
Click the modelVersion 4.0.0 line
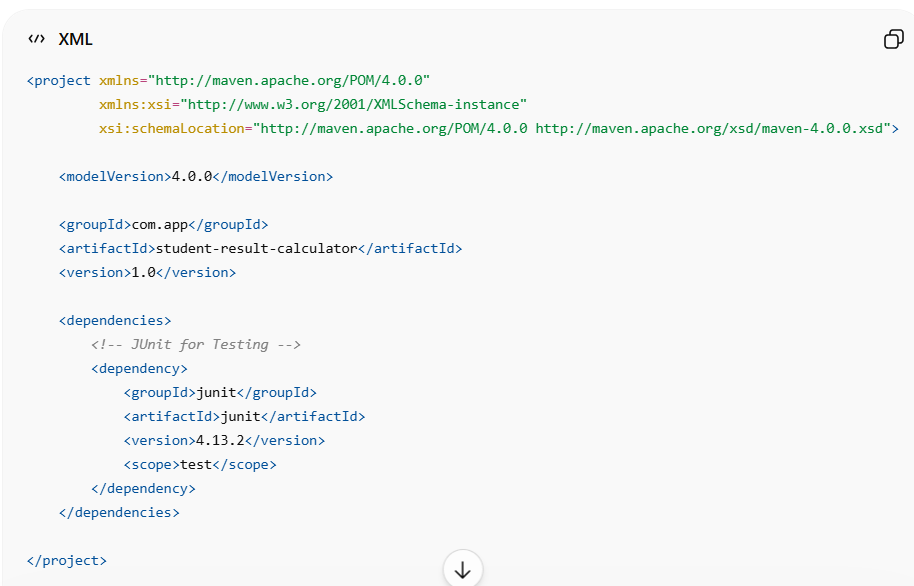tap(196, 177)
